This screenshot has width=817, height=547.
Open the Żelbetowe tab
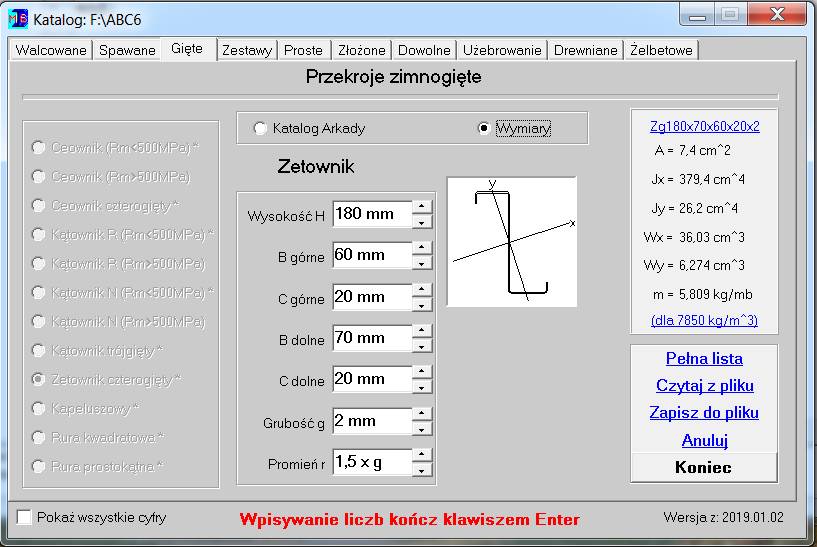pos(661,50)
